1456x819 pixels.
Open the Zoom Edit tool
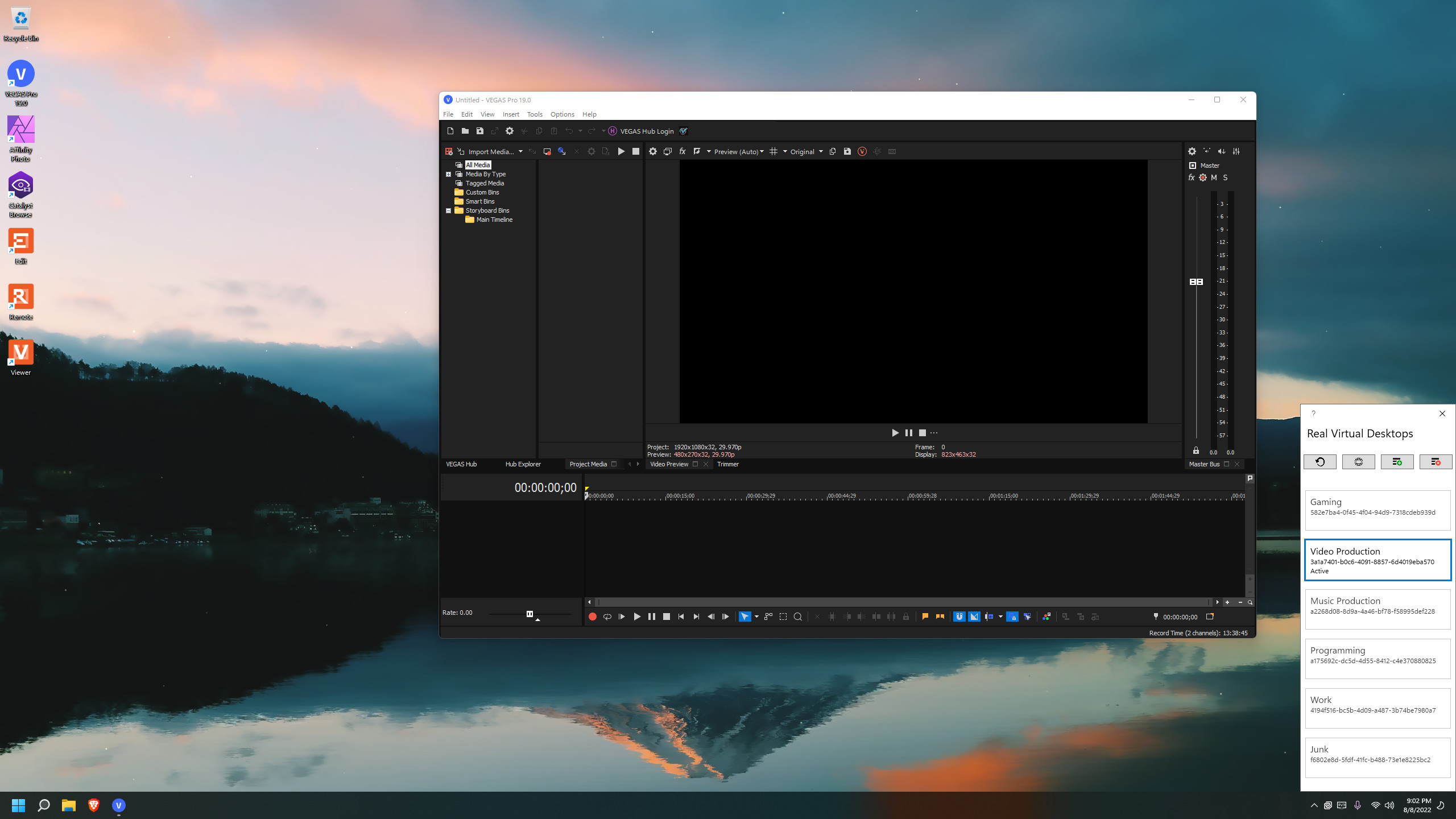pos(798,617)
